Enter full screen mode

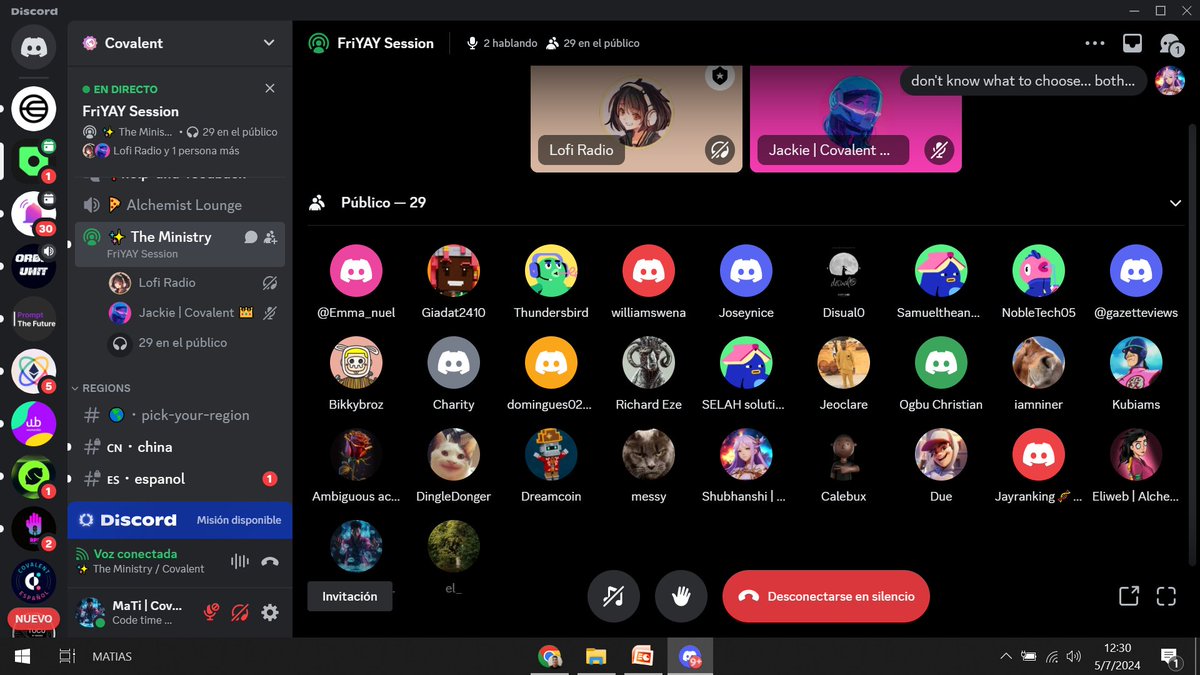(x=1166, y=596)
